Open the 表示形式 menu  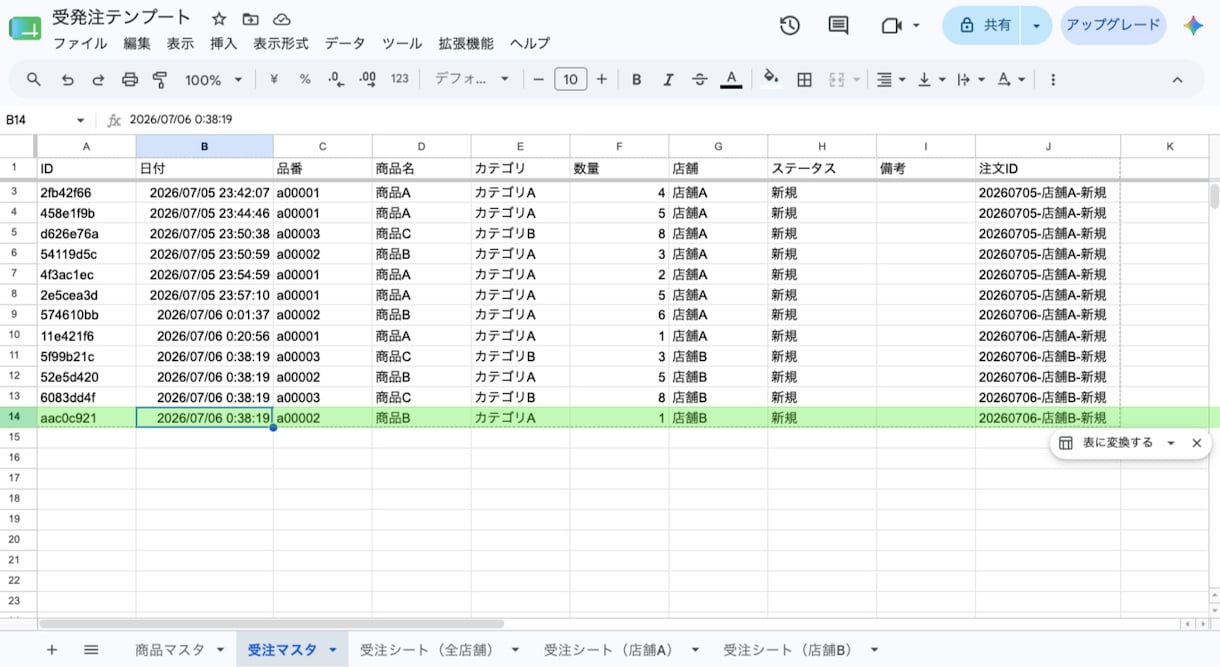(281, 44)
